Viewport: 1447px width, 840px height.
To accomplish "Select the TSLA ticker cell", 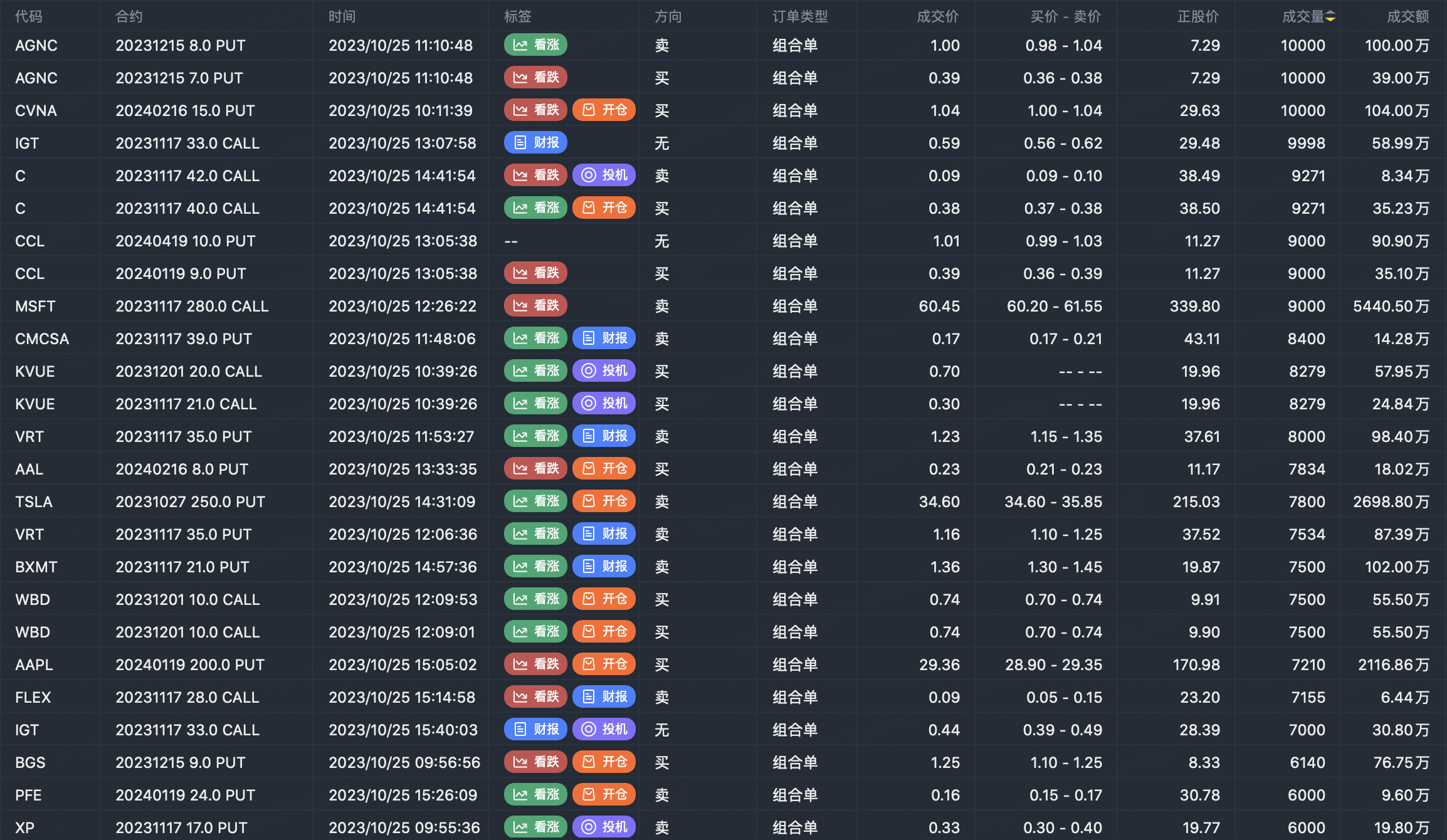I will point(34,501).
